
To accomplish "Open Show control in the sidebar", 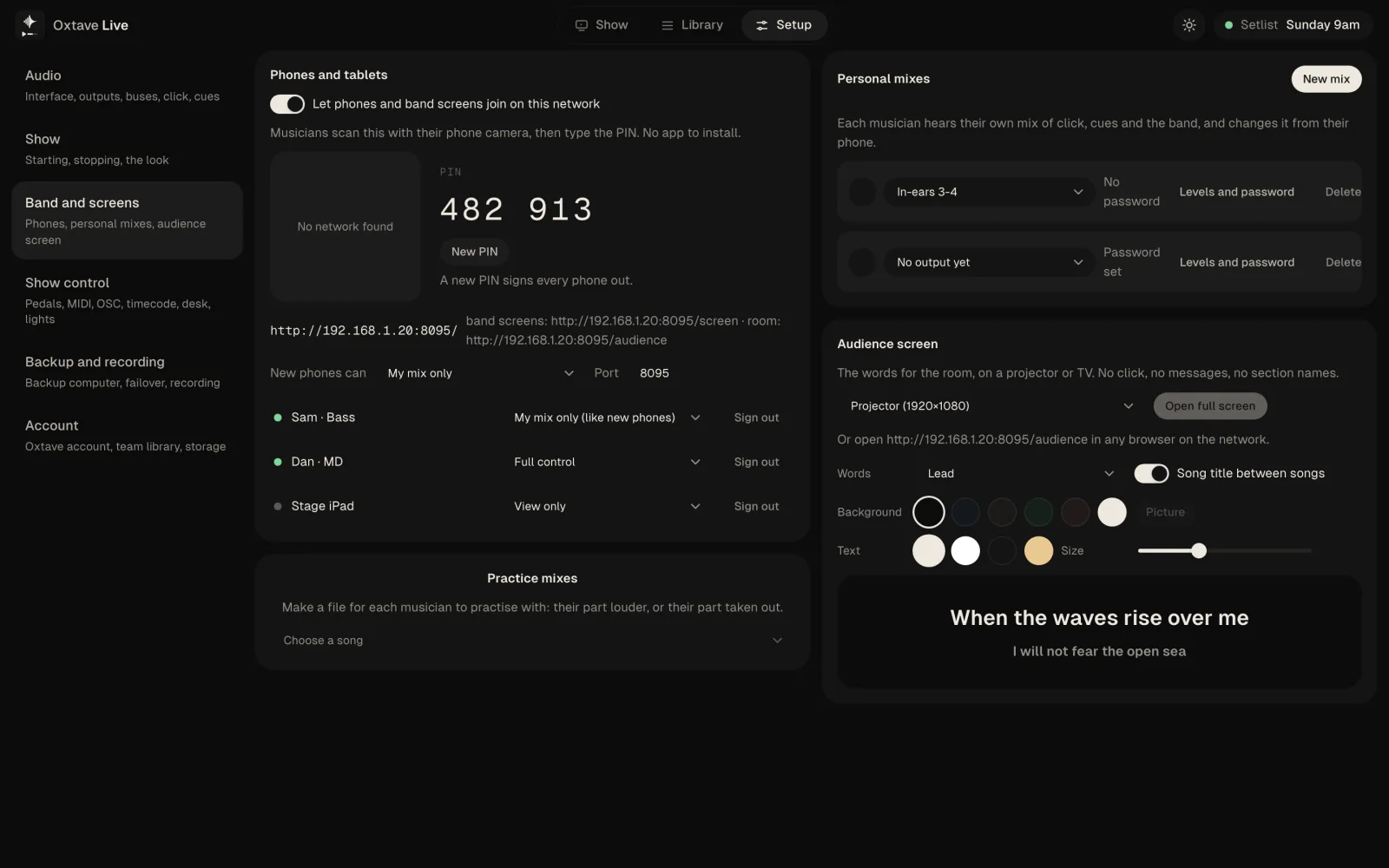I will [127, 300].
